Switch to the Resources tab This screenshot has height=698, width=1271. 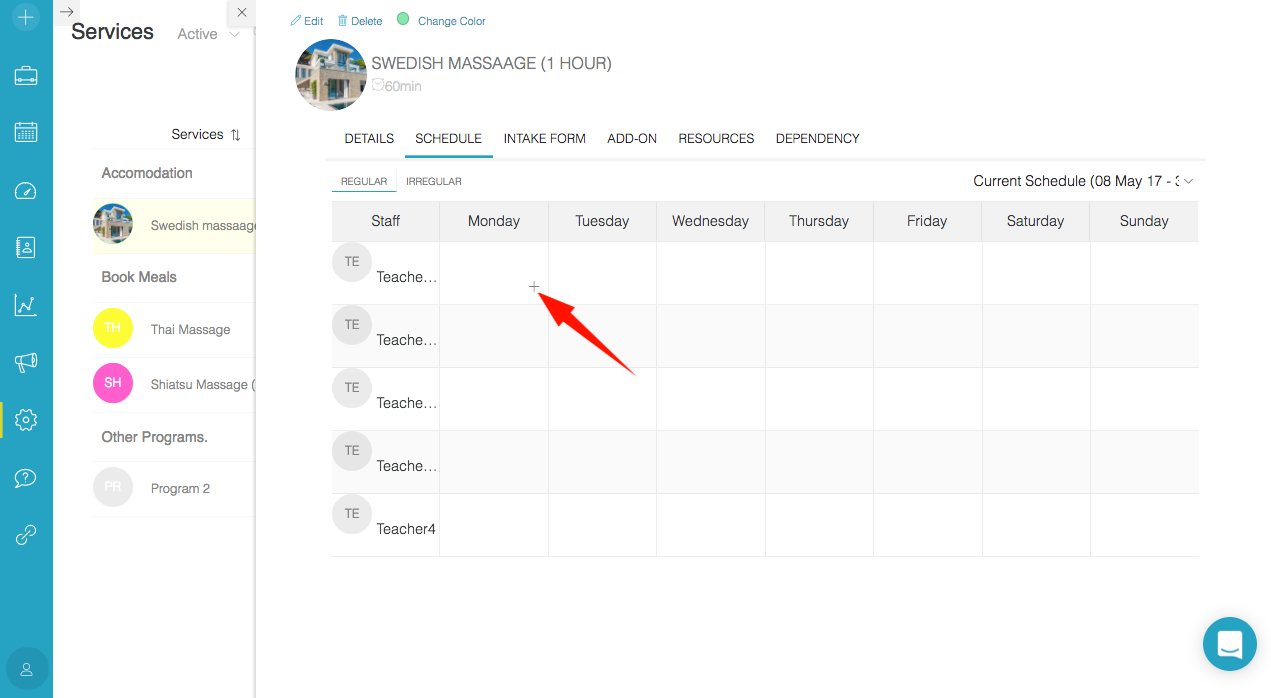coord(716,139)
